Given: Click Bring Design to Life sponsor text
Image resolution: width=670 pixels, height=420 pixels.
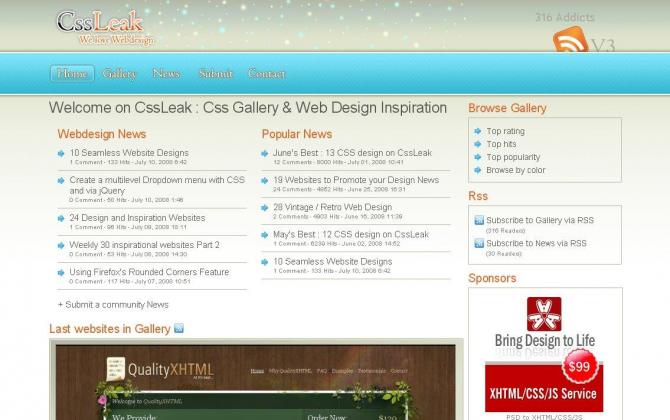Looking at the screenshot, I should [x=545, y=341].
